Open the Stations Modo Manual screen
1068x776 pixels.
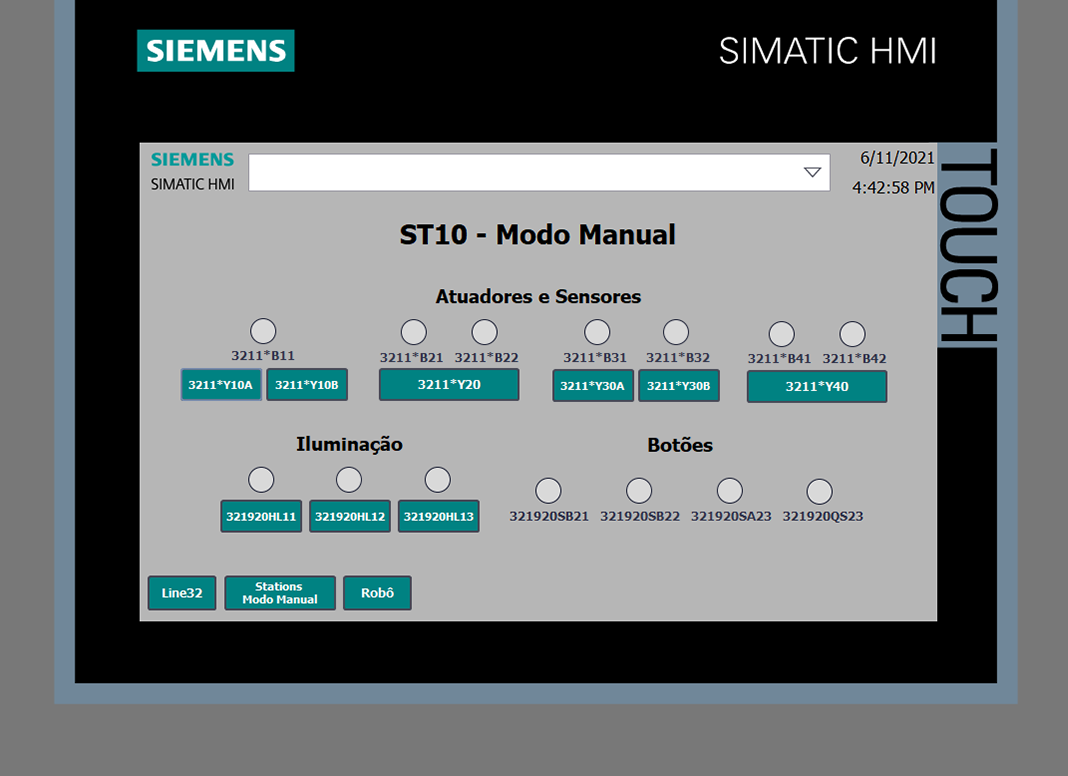[x=280, y=593]
